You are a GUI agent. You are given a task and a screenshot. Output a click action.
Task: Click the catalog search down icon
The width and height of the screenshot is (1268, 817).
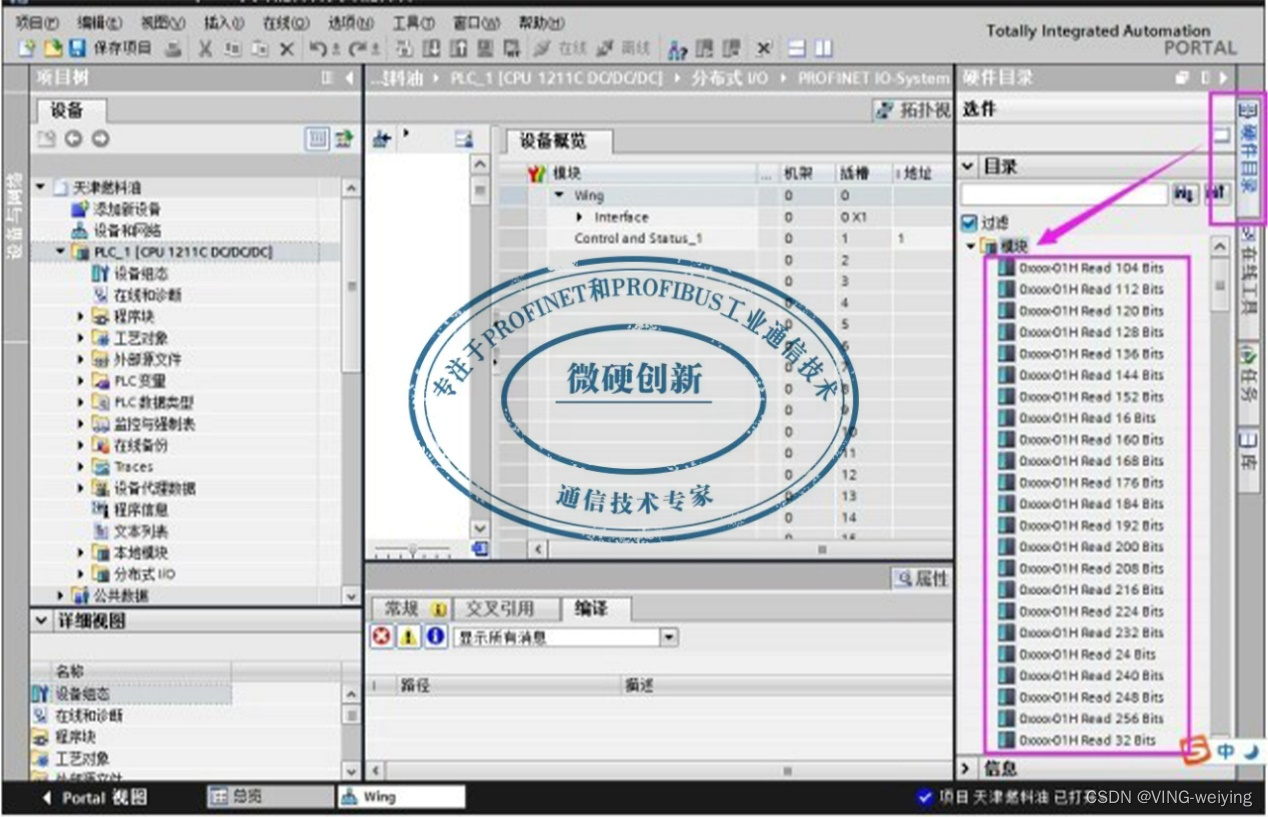pos(1185,193)
